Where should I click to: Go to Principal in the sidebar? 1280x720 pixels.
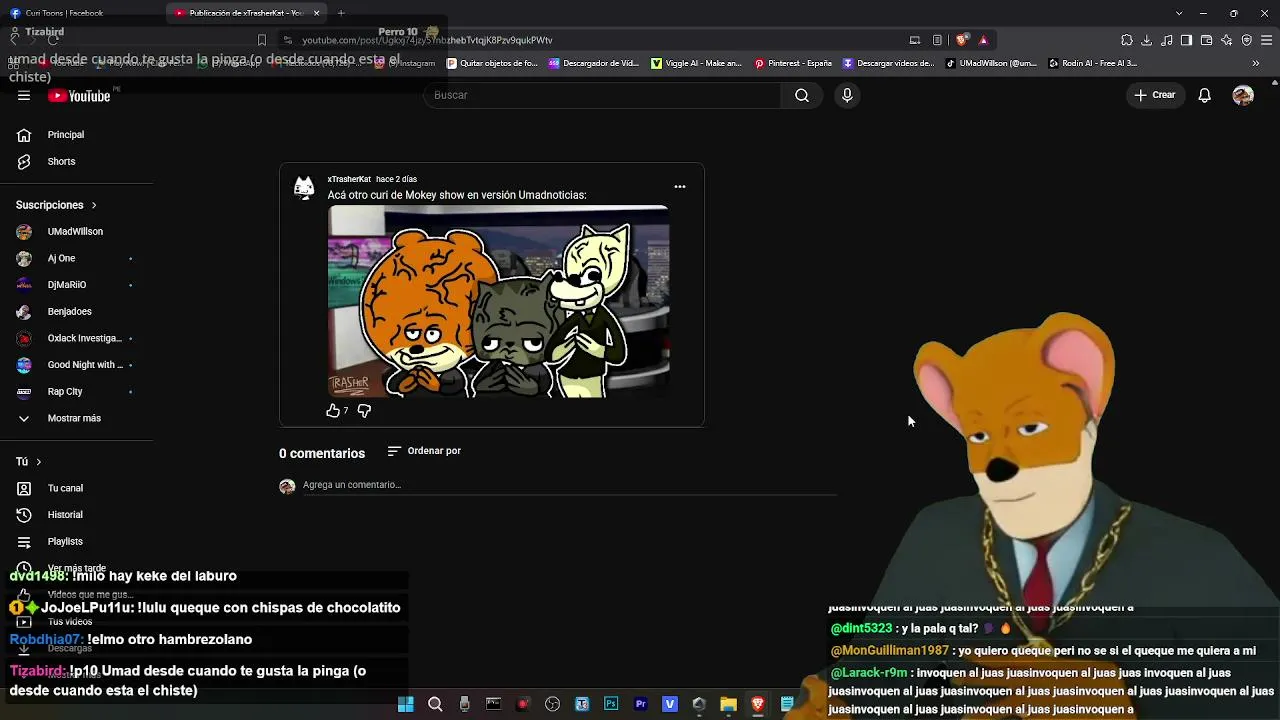[66, 135]
